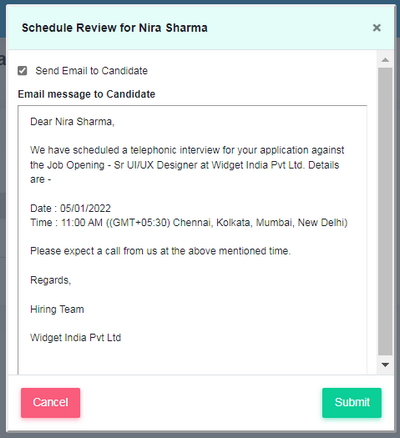
Task: Place cursor in the Dear Nira Sharma line
Action: [x=72, y=122]
